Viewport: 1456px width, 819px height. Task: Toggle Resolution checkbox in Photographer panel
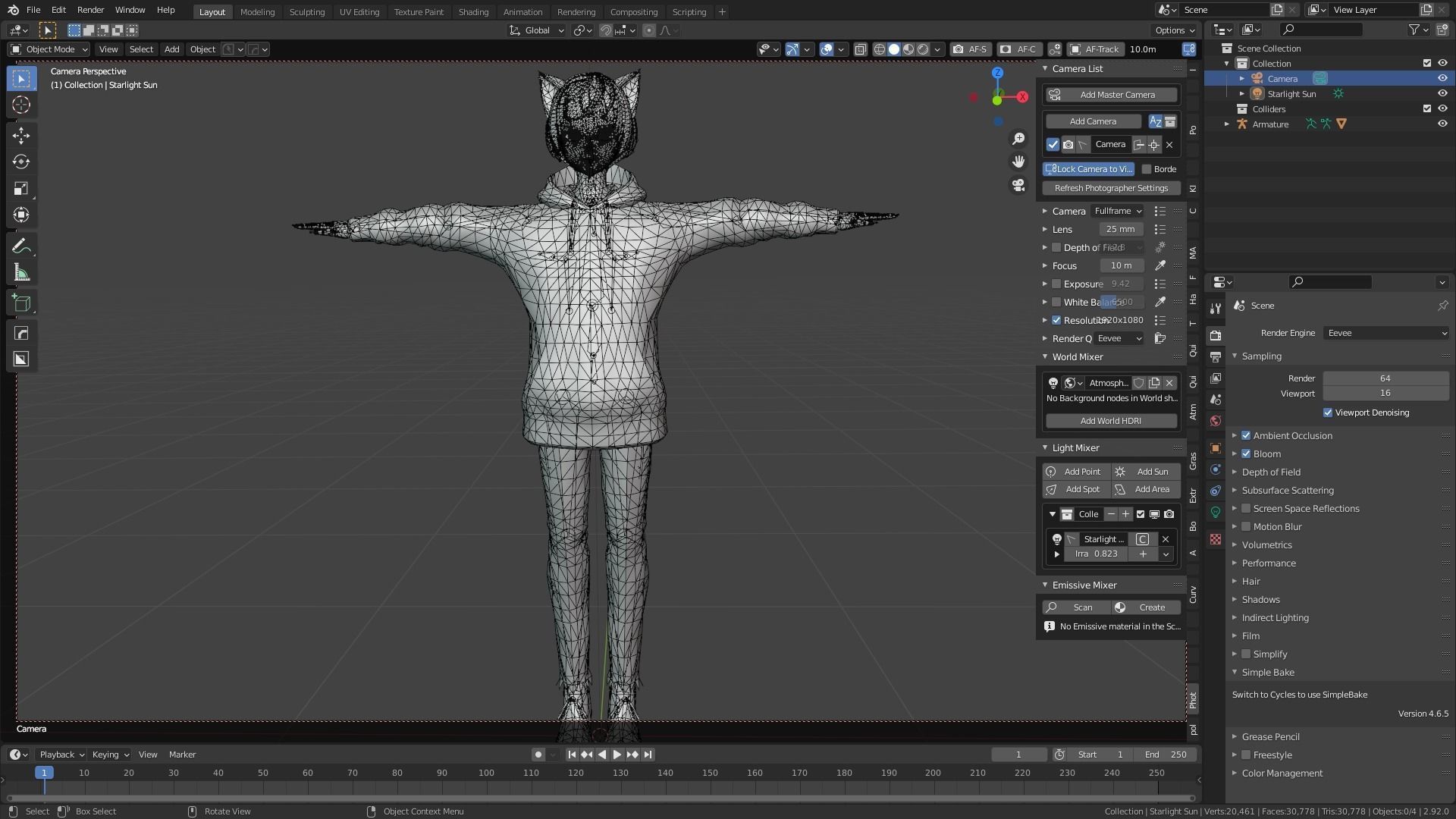[x=1056, y=320]
